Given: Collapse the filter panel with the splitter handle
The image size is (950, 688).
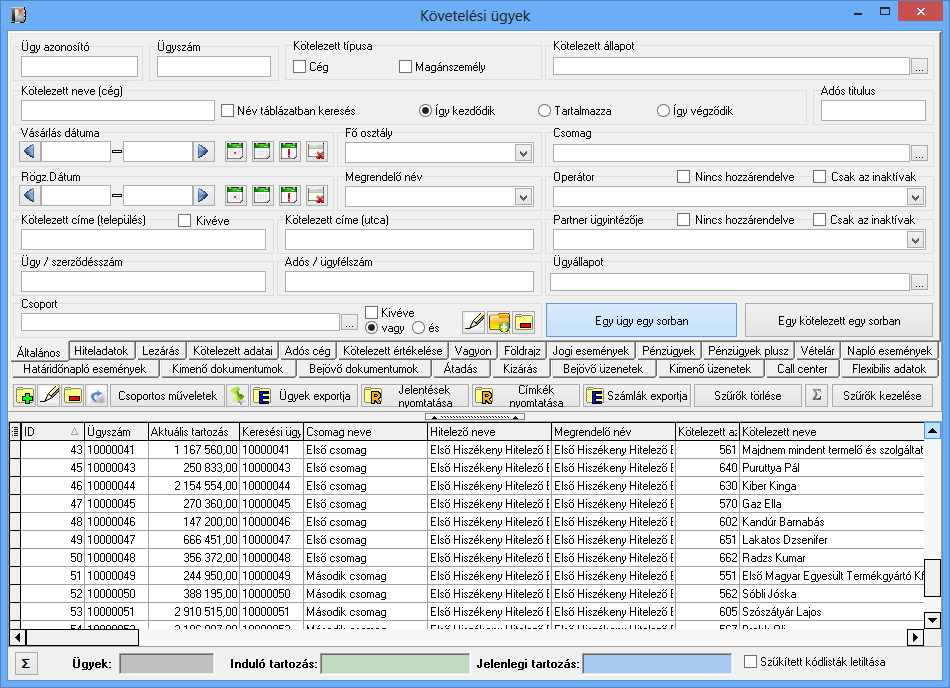Looking at the screenshot, I should (x=475, y=417).
